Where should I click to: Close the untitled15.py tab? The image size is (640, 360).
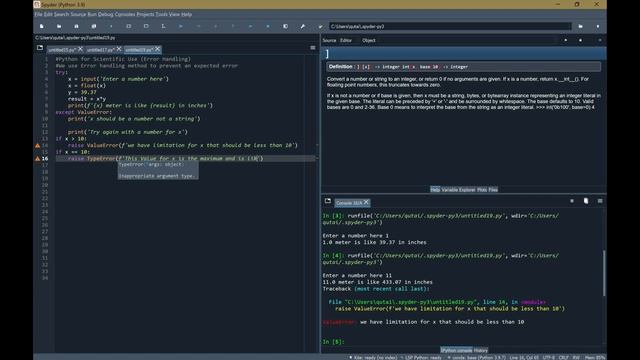[80, 49]
